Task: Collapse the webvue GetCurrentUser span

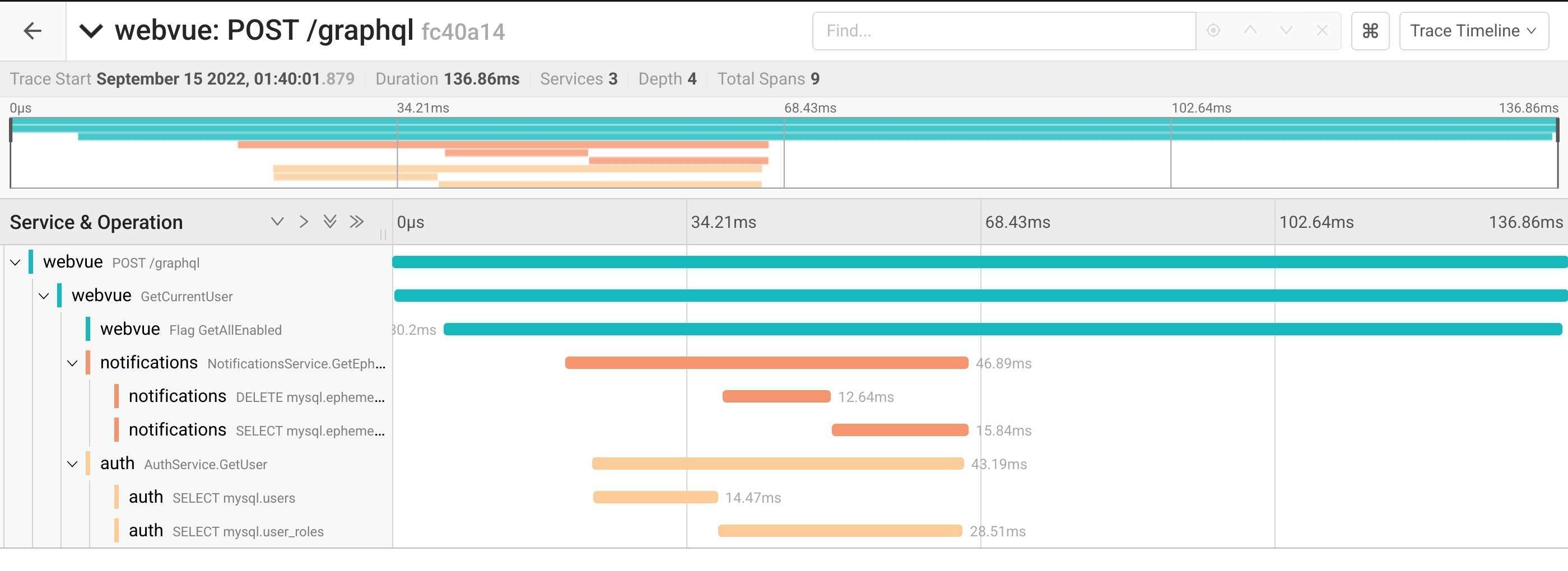Action: click(44, 296)
